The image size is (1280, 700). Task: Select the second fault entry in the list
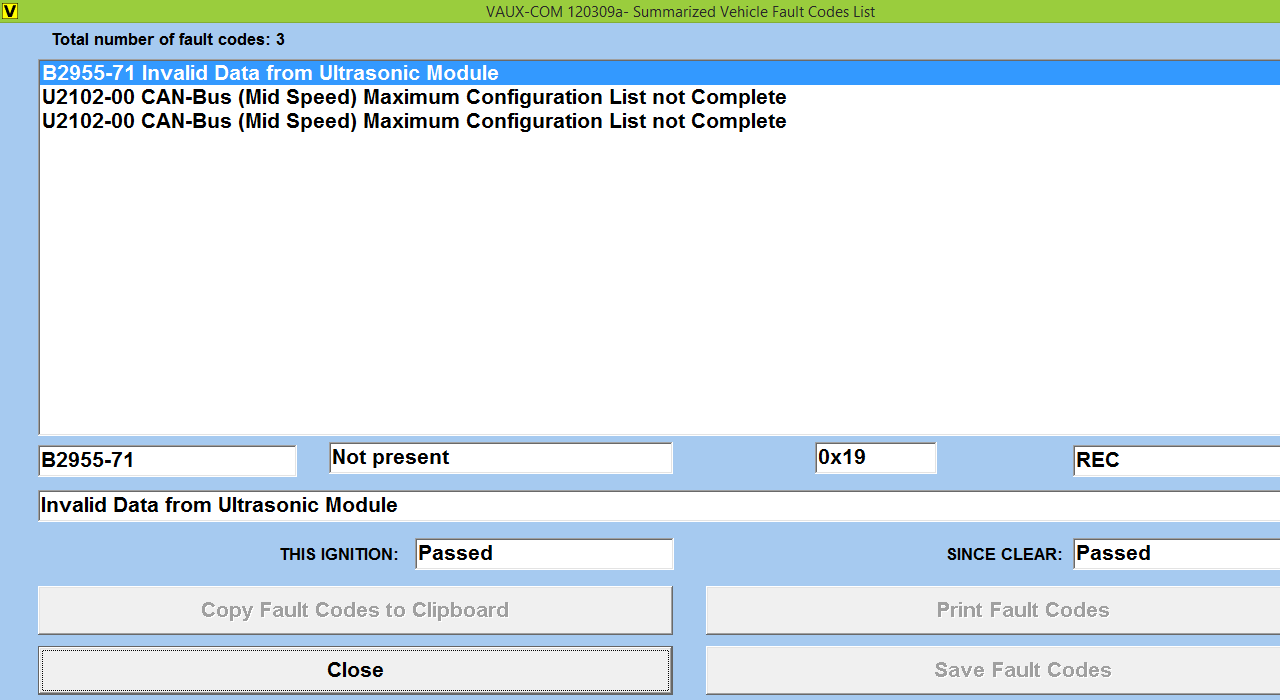pos(413,97)
